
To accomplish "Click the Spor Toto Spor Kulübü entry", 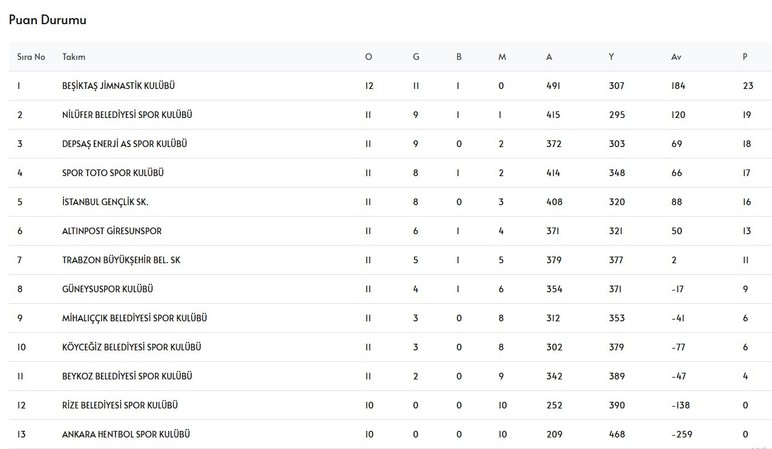I will point(112,173).
